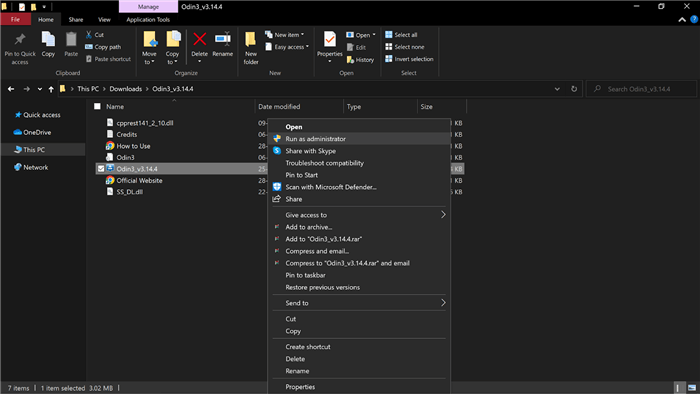The image size is (700, 394).
Task: Click the Search Odin3_v3.14.4 box
Action: pyautogui.click(x=642, y=89)
